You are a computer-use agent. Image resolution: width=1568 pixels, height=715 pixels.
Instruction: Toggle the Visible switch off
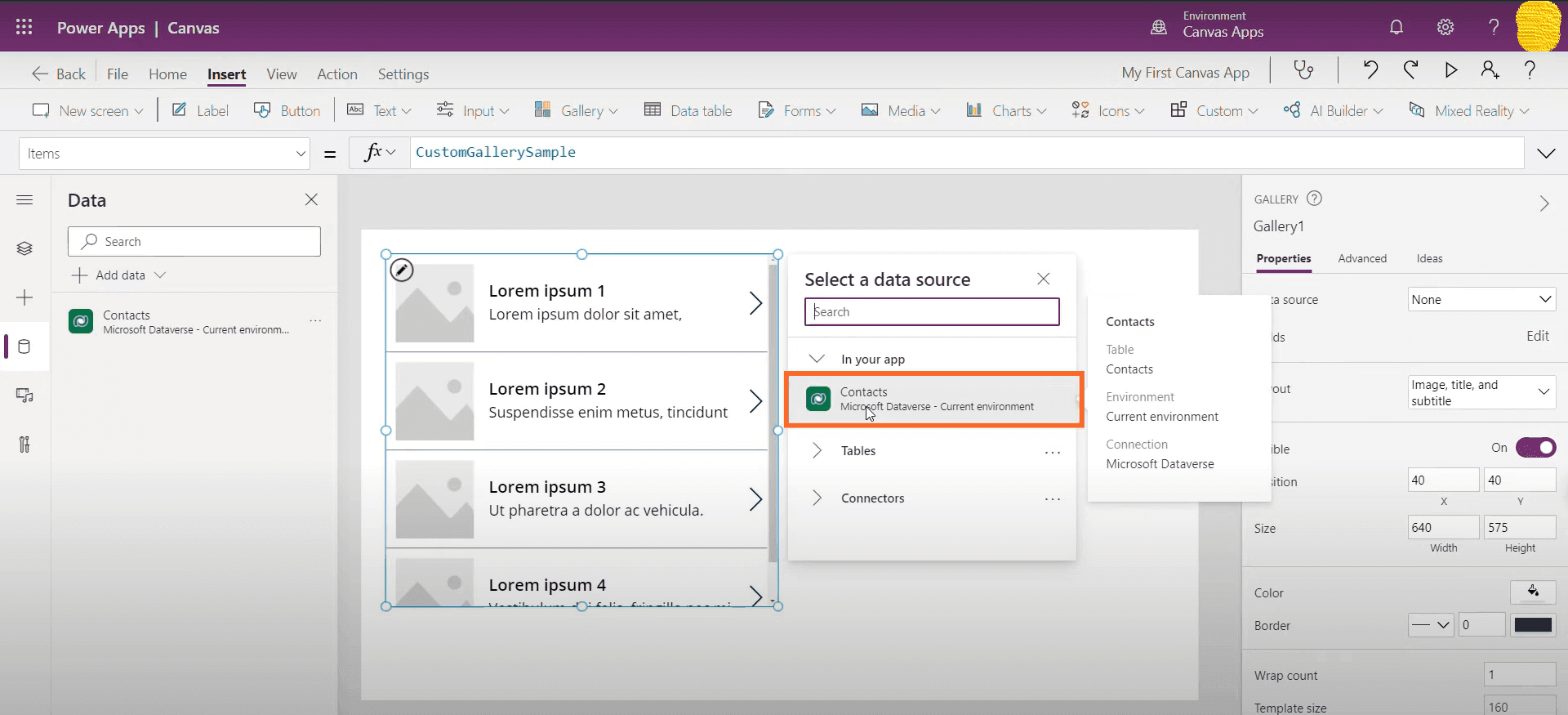(x=1535, y=448)
